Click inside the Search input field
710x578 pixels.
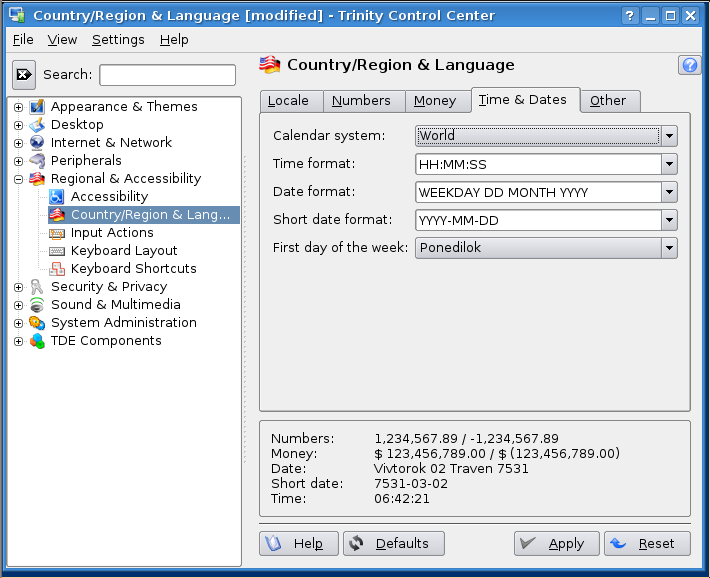coord(168,75)
